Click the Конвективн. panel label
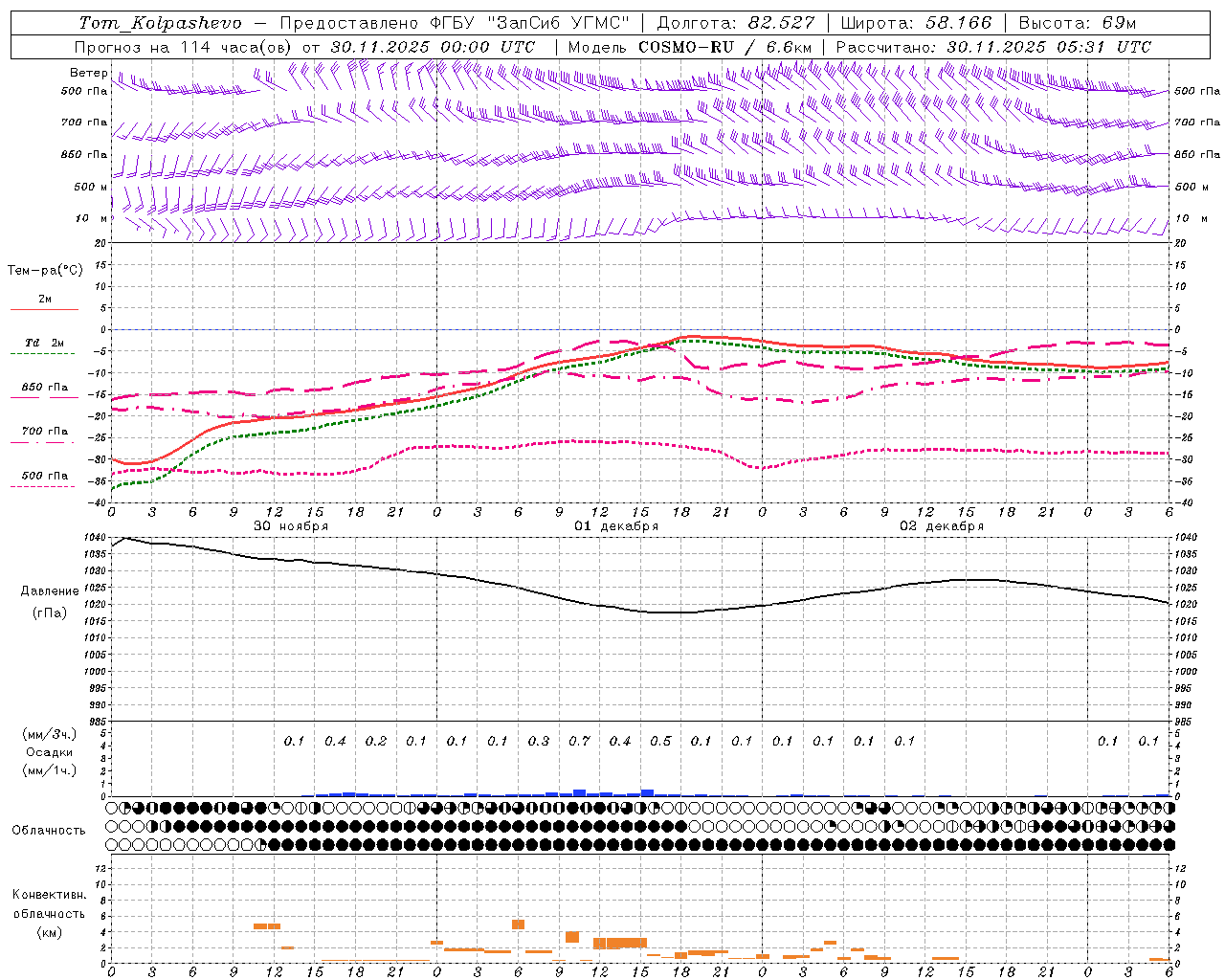 pyautogui.click(x=49, y=895)
